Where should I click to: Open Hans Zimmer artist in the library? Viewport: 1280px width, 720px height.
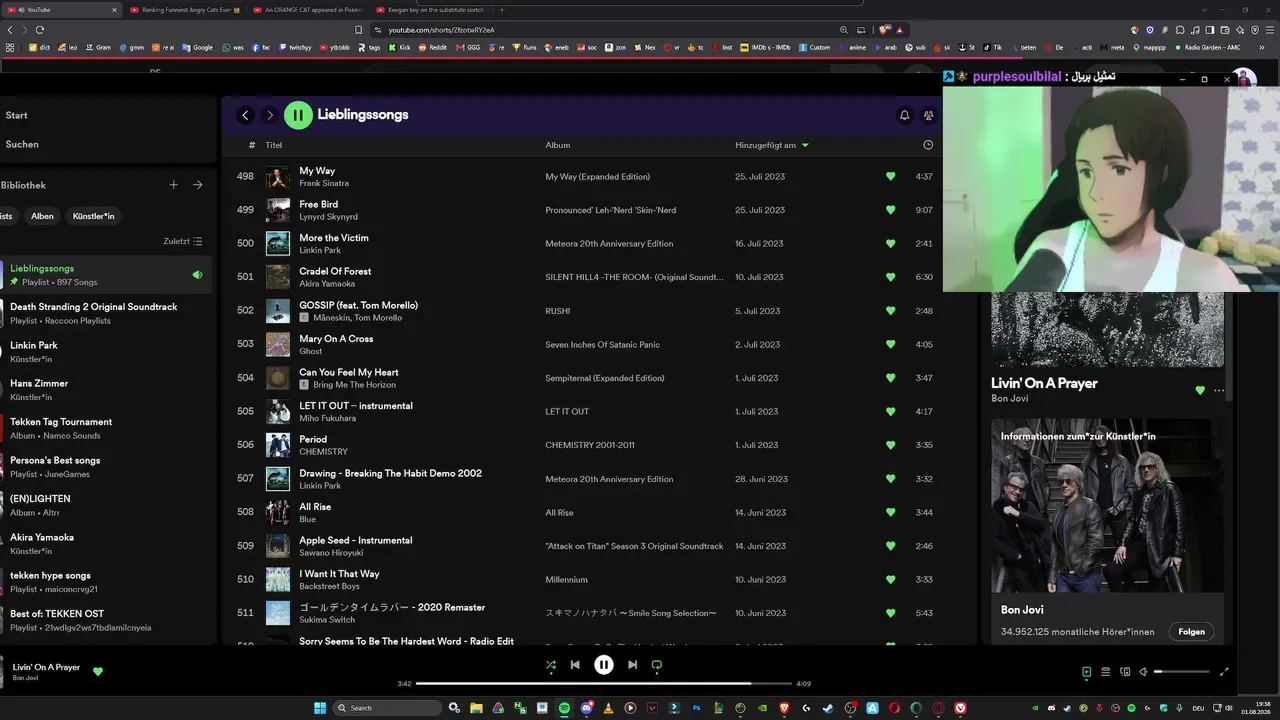point(105,390)
